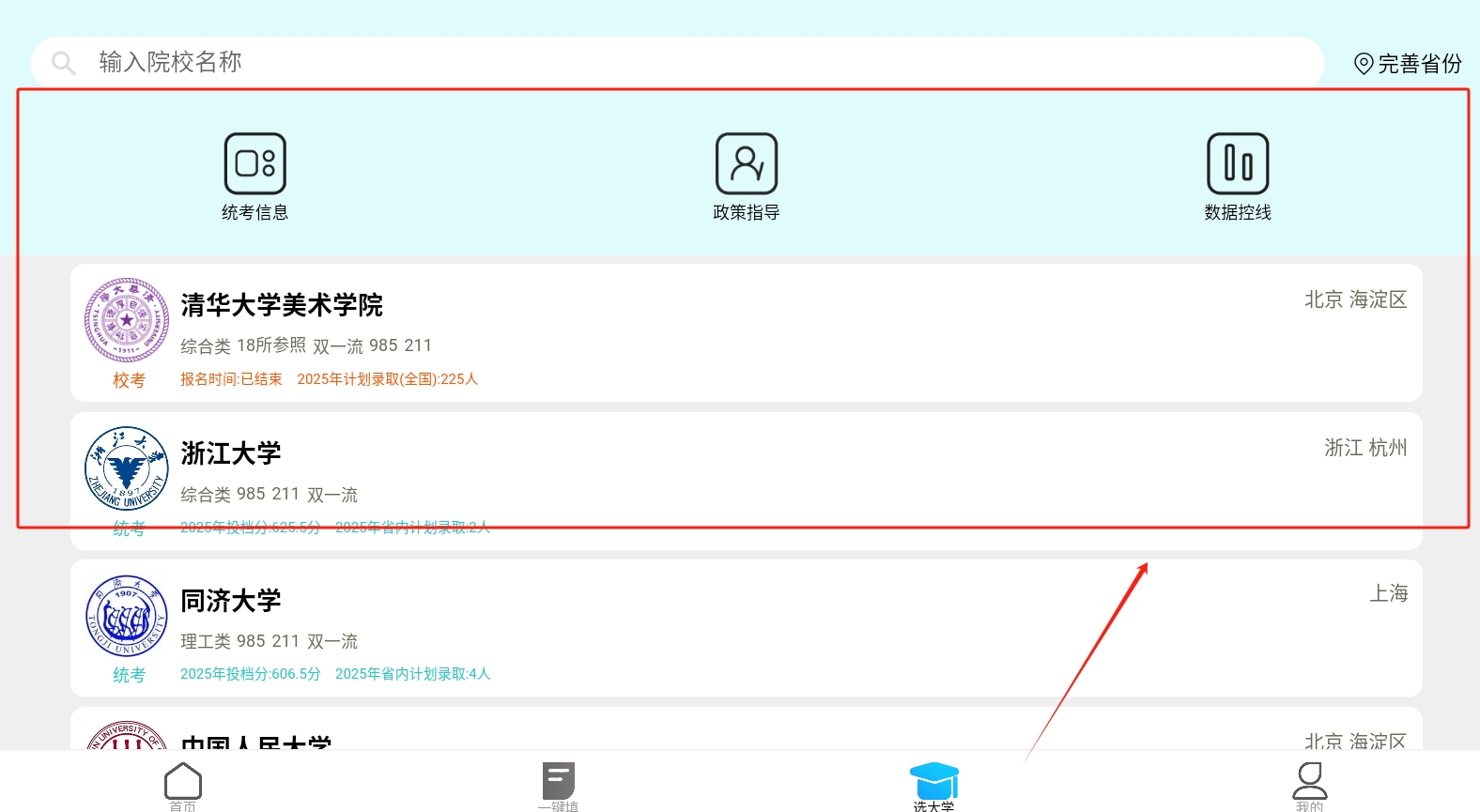Tap the 数据控线 icon
Image resolution: width=1480 pixels, height=812 pixels.
(1238, 164)
